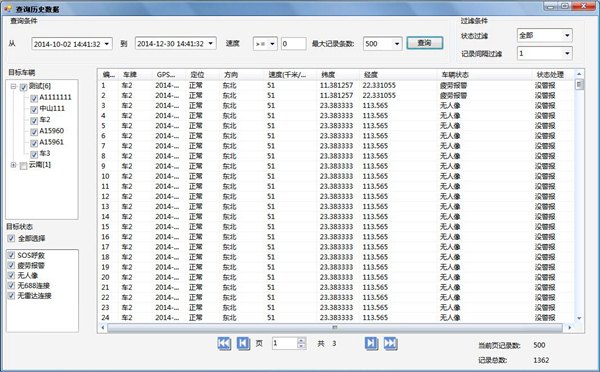Go to the next page of results

pyautogui.click(x=371, y=343)
